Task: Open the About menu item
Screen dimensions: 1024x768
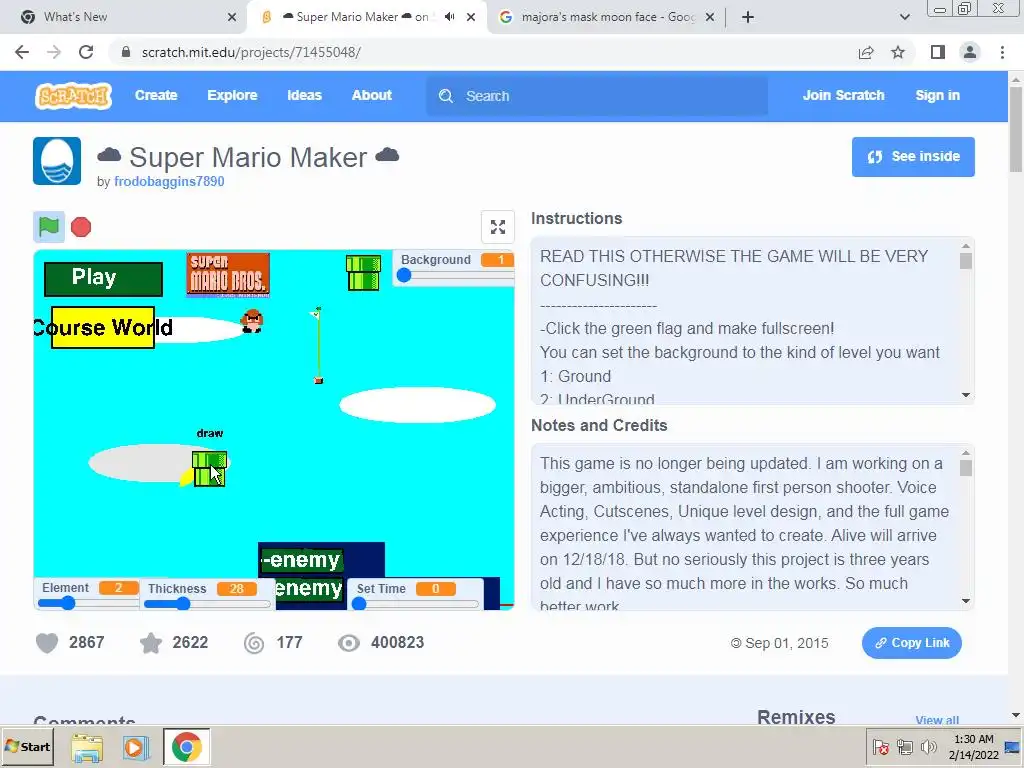Action: (372, 95)
